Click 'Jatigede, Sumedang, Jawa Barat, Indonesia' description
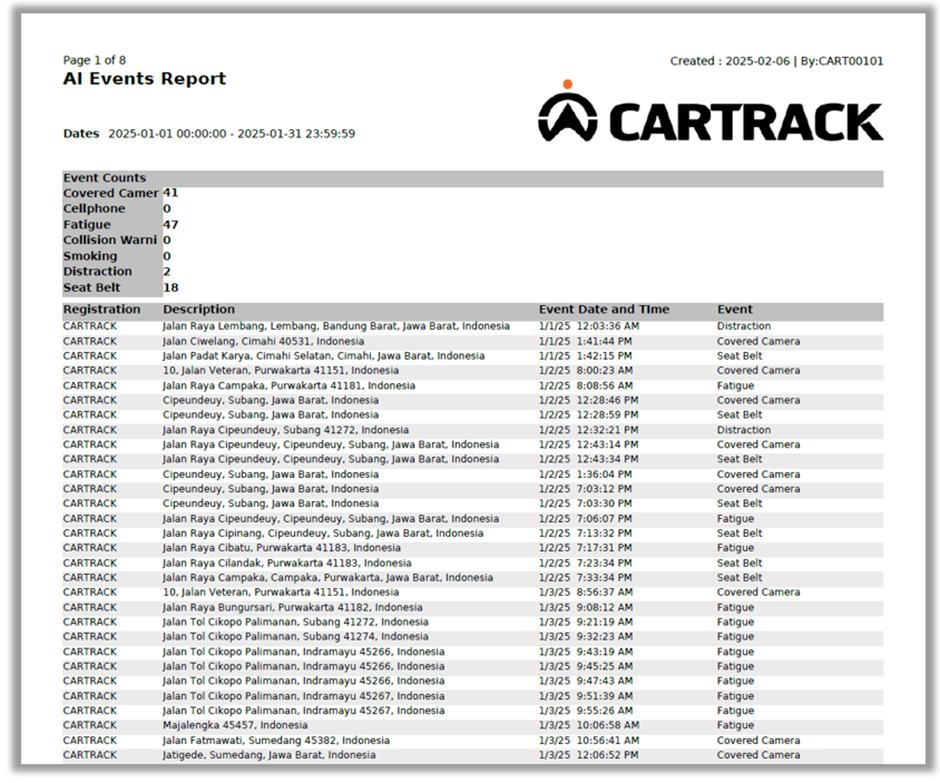 pos(269,755)
